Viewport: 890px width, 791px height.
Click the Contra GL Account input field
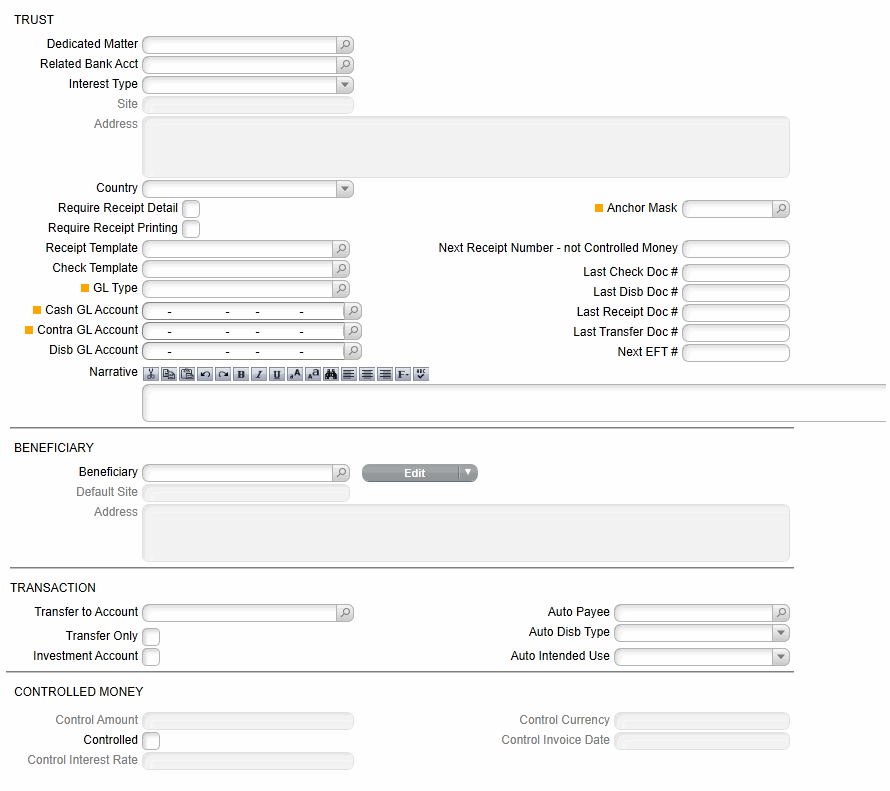pos(244,330)
